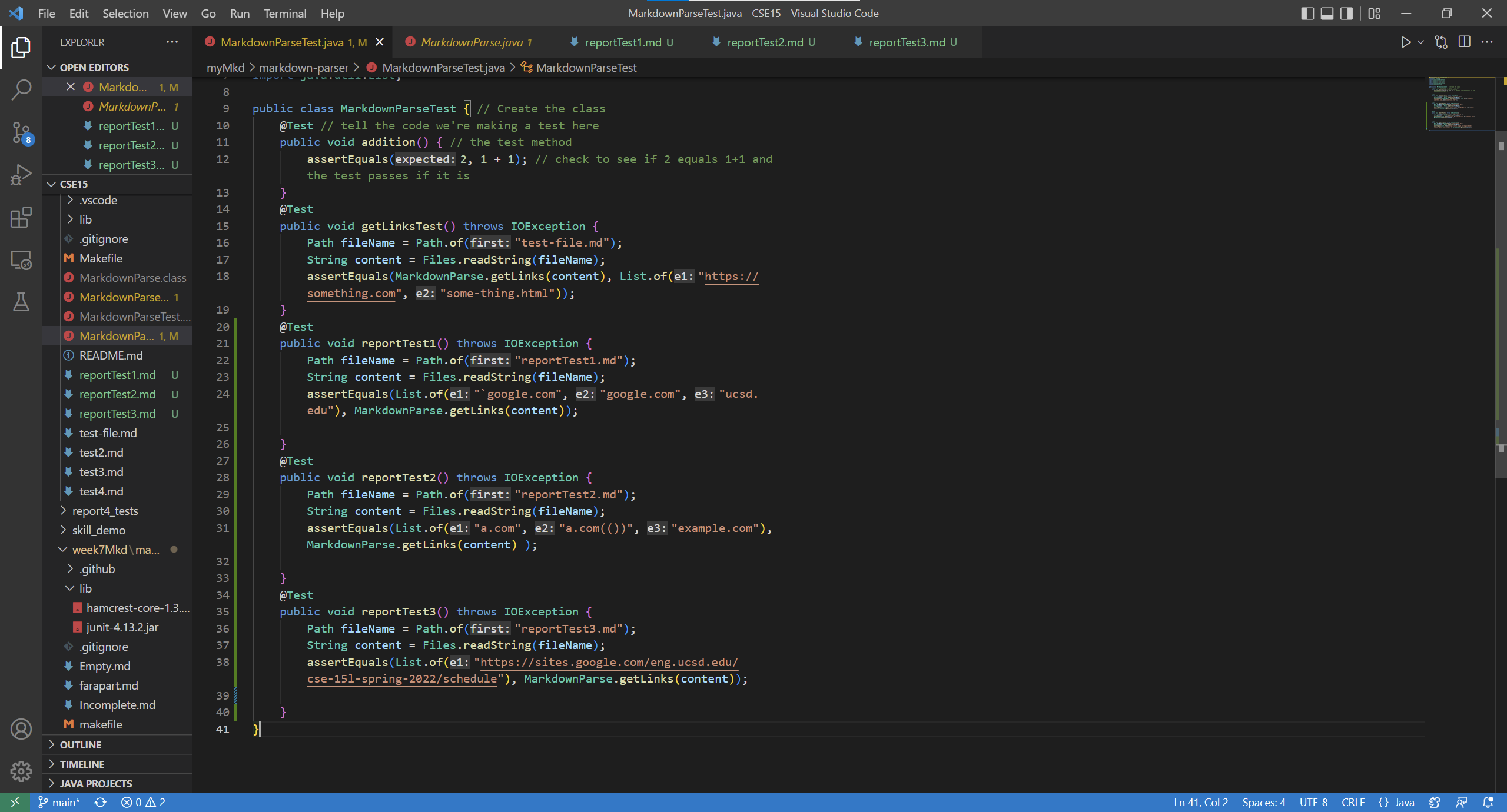Open the Terminal menu

284,14
